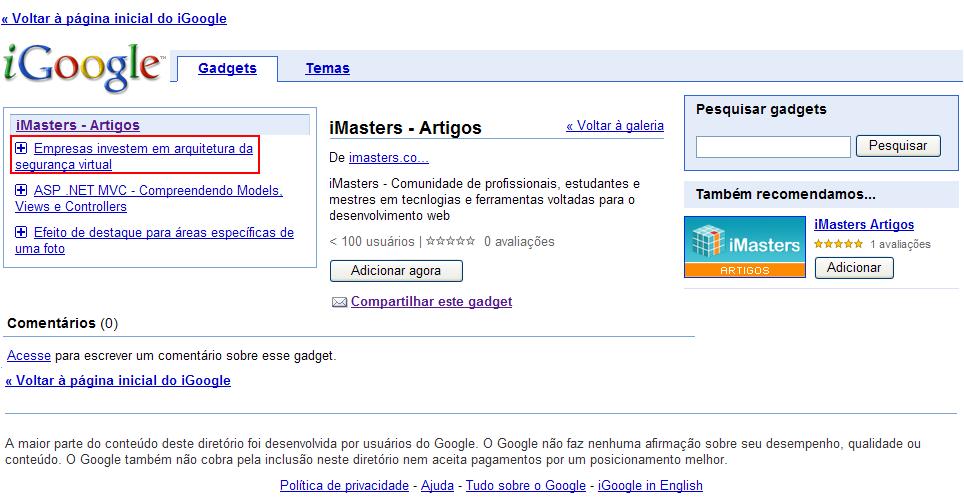Open the 'Política de privacidade' footer link
The width and height of the screenshot is (964, 498).
[x=344, y=485]
